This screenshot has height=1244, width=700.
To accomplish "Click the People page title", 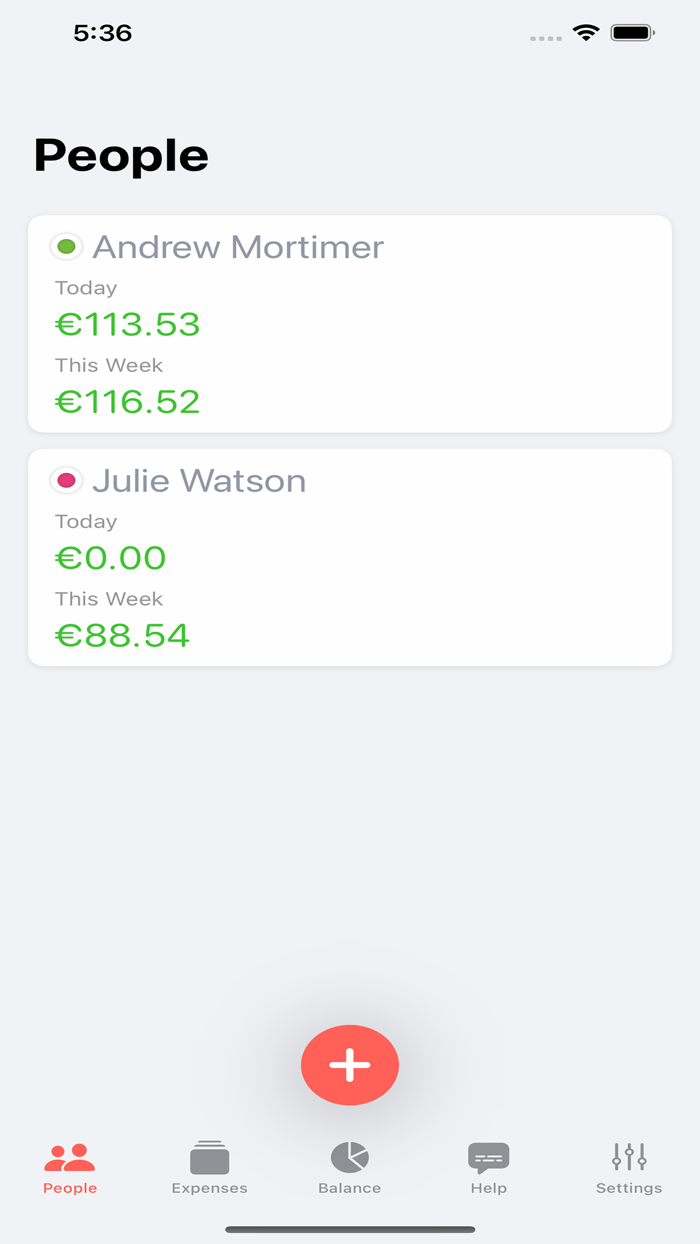I will click(120, 156).
